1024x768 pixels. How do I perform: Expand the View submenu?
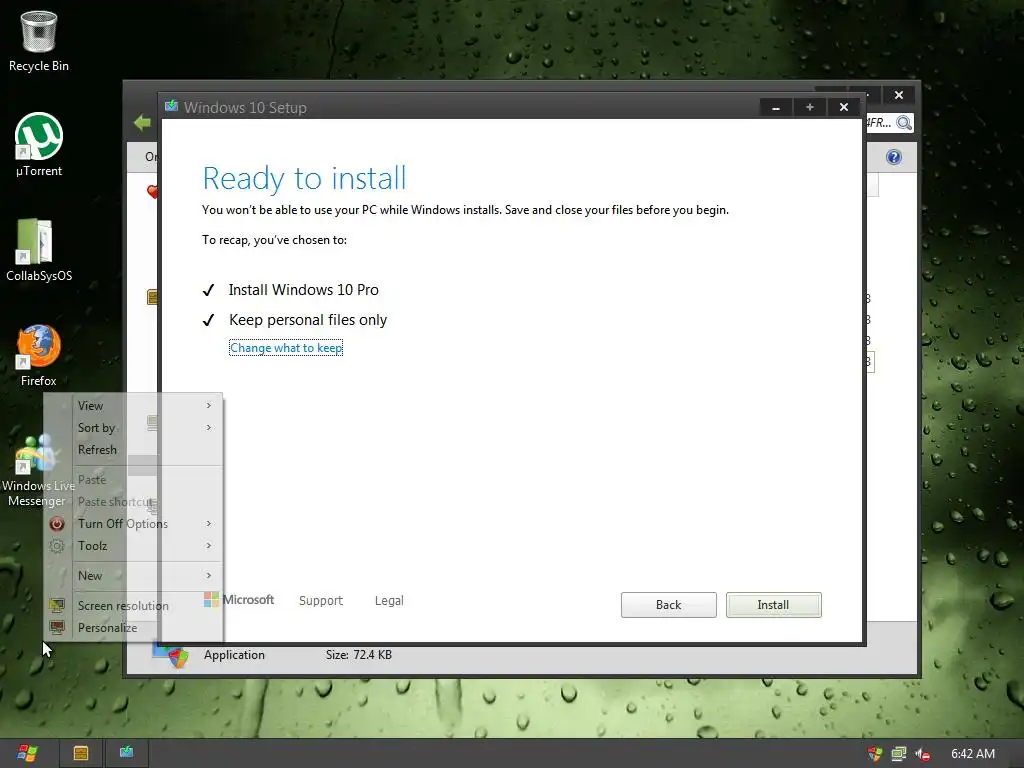tap(134, 406)
